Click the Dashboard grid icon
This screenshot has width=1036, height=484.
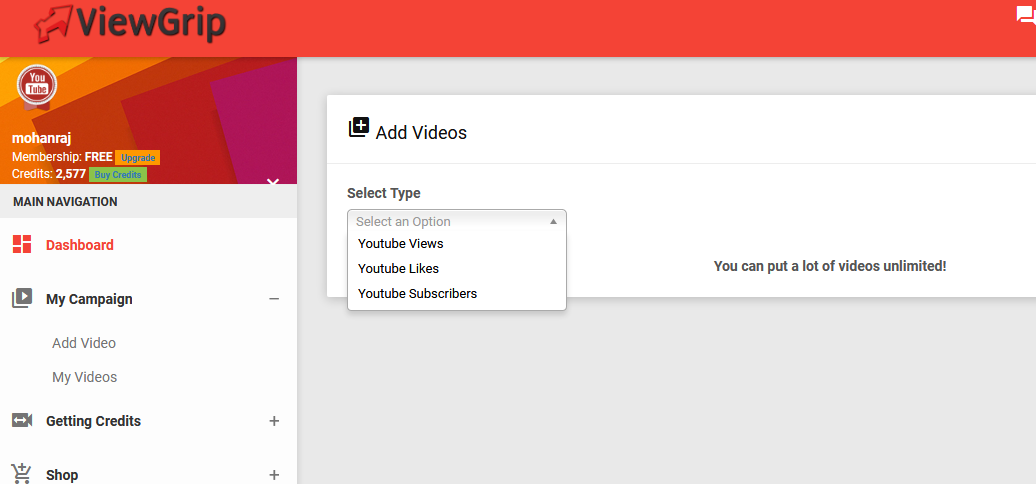pyautogui.click(x=22, y=244)
